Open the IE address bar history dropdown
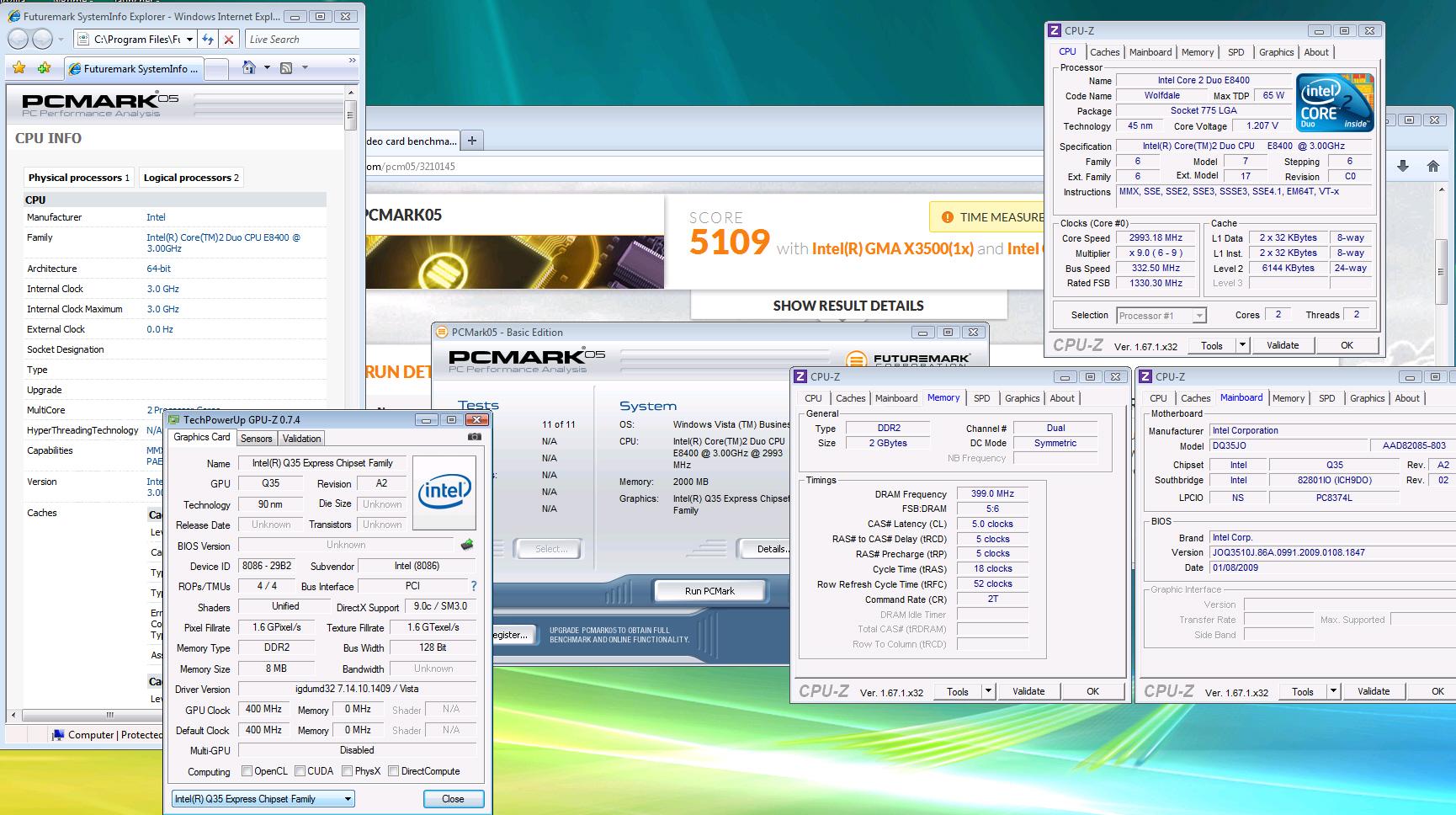Screen dimensions: 1456x815 point(189,39)
